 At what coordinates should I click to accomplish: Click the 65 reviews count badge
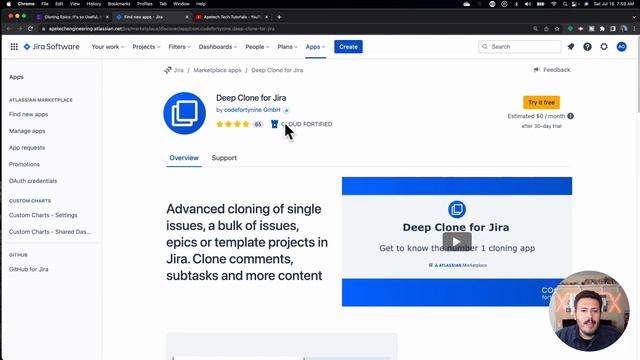258,124
